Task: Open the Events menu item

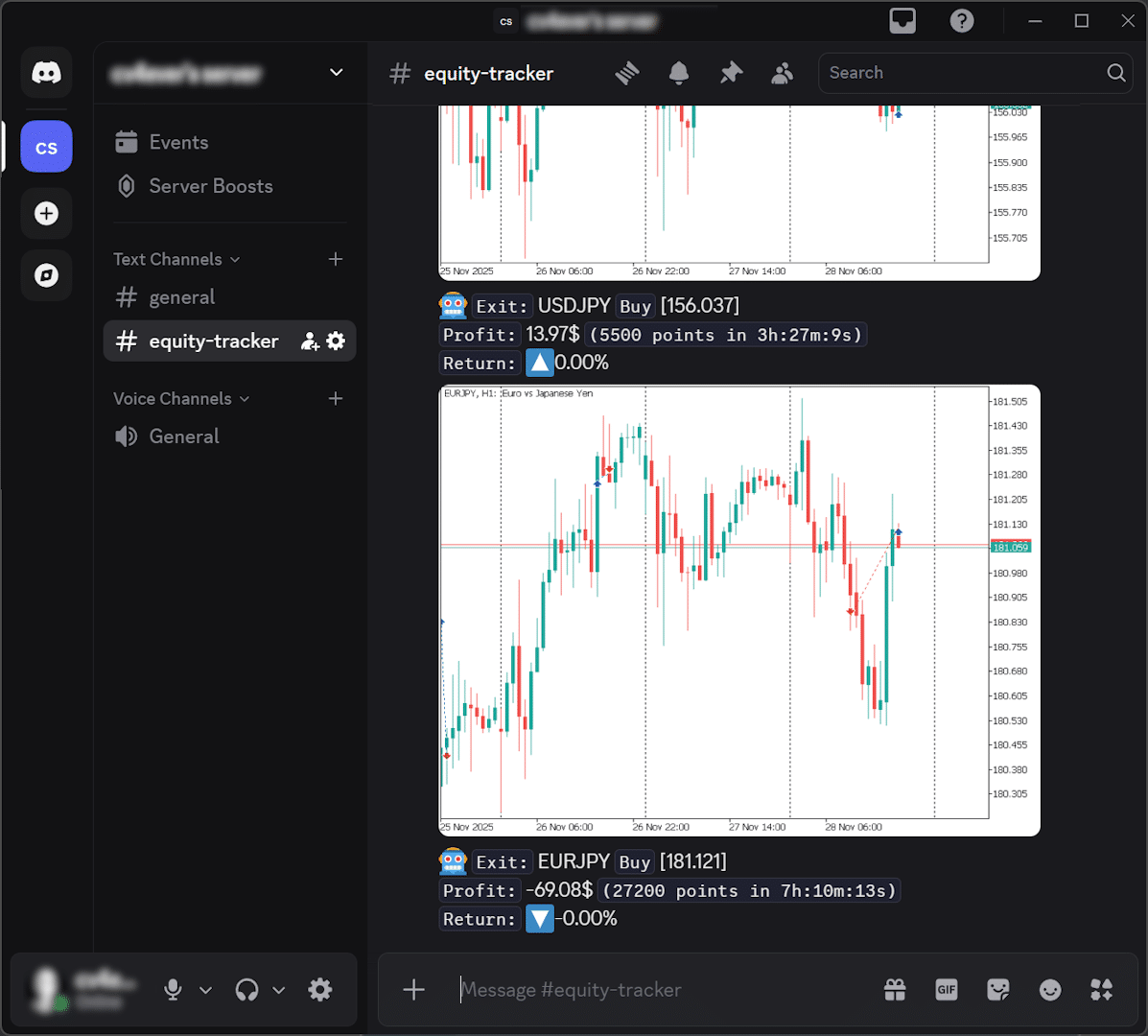Action: click(x=178, y=142)
